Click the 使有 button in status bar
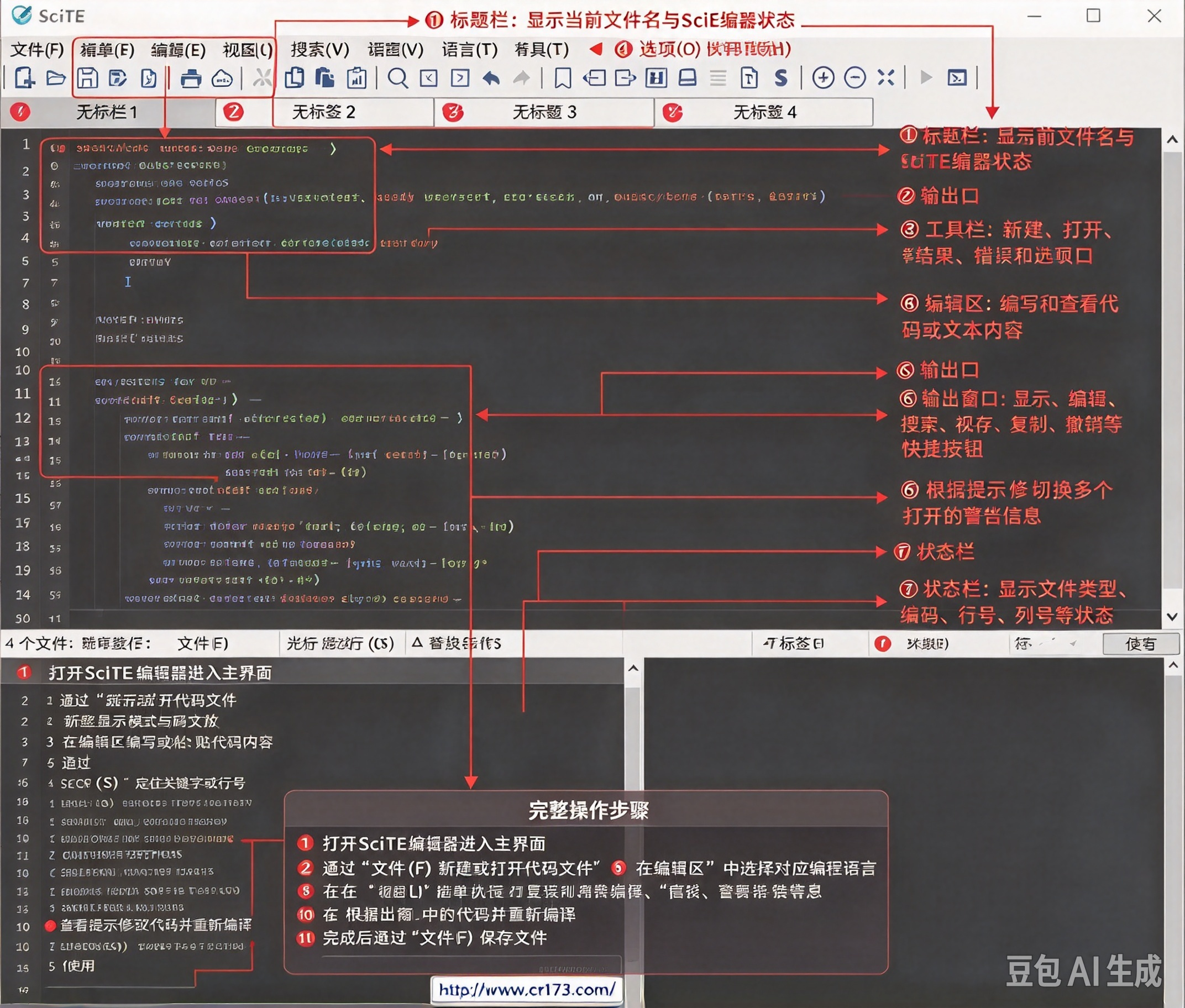 [1140, 644]
